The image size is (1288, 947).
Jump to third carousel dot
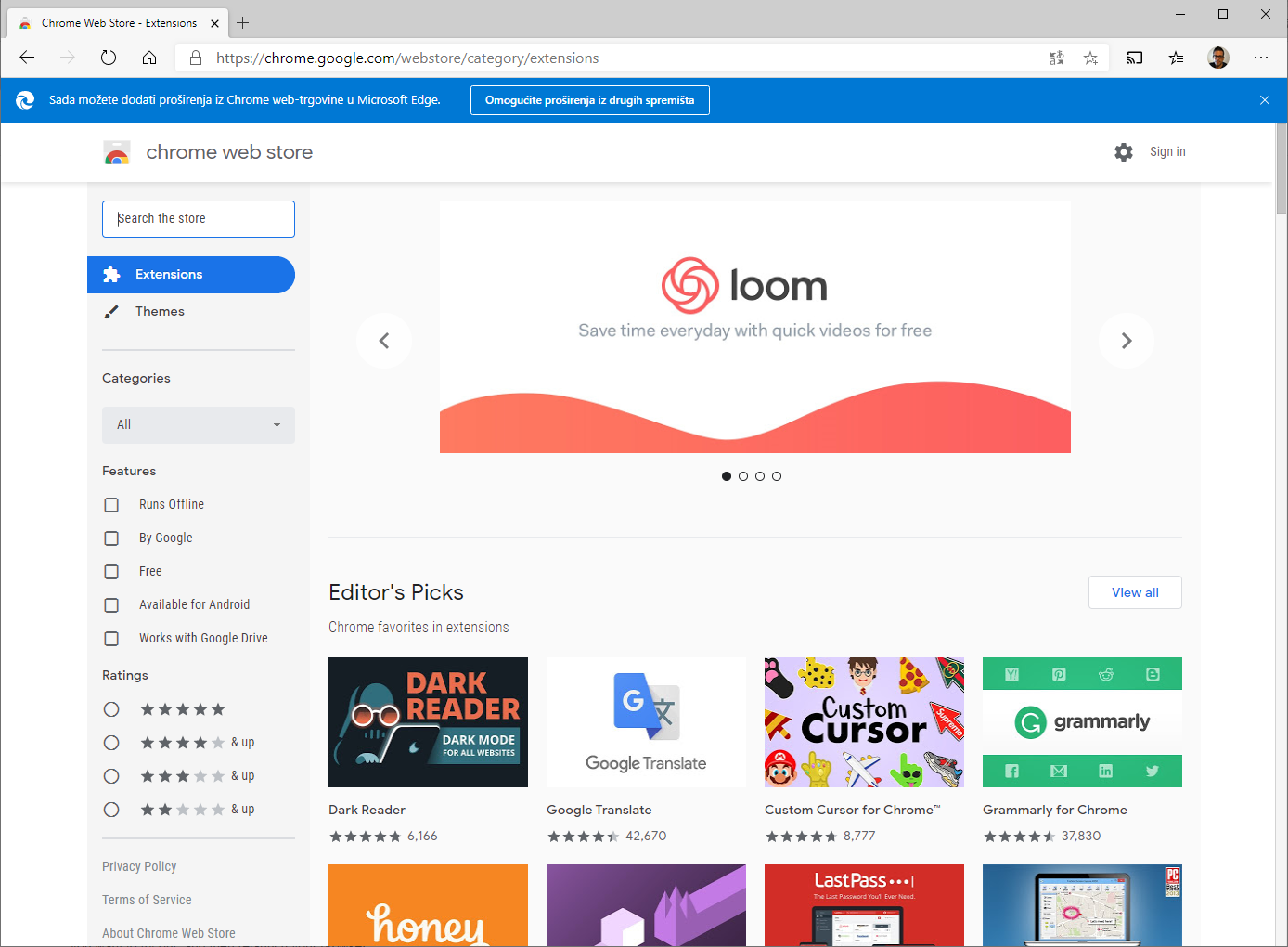(760, 476)
